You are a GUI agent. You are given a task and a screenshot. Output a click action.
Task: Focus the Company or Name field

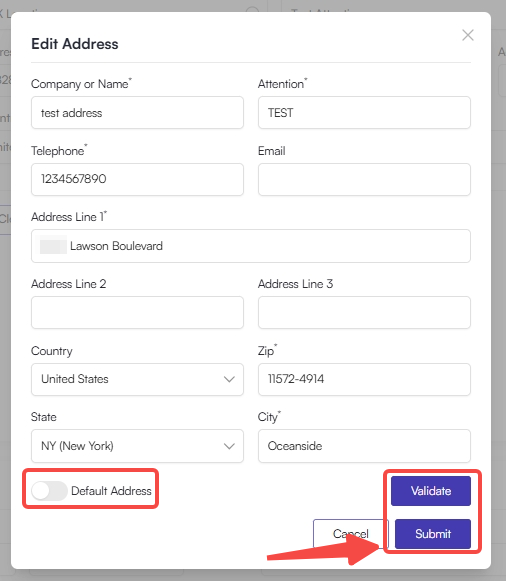pos(137,113)
